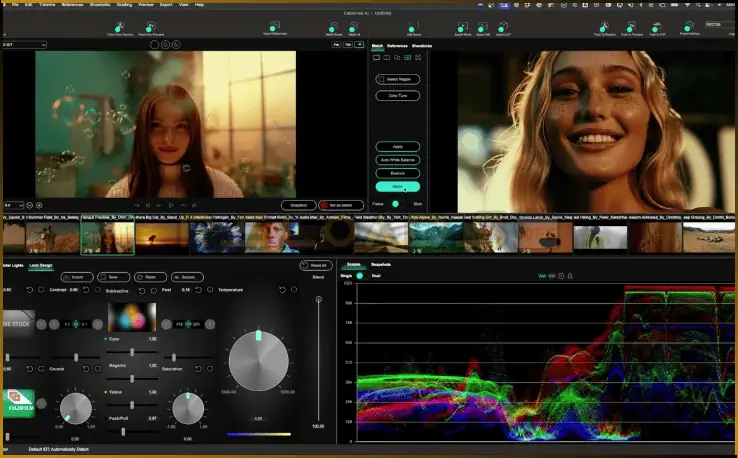Open the REC709 output dropdown

tap(718, 24)
